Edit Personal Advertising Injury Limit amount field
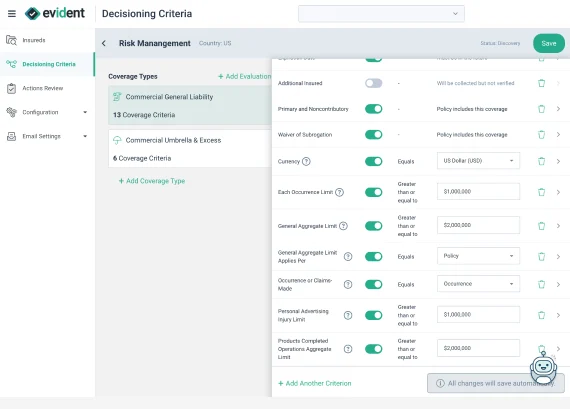This screenshot has height=409, width=570. 478,314
